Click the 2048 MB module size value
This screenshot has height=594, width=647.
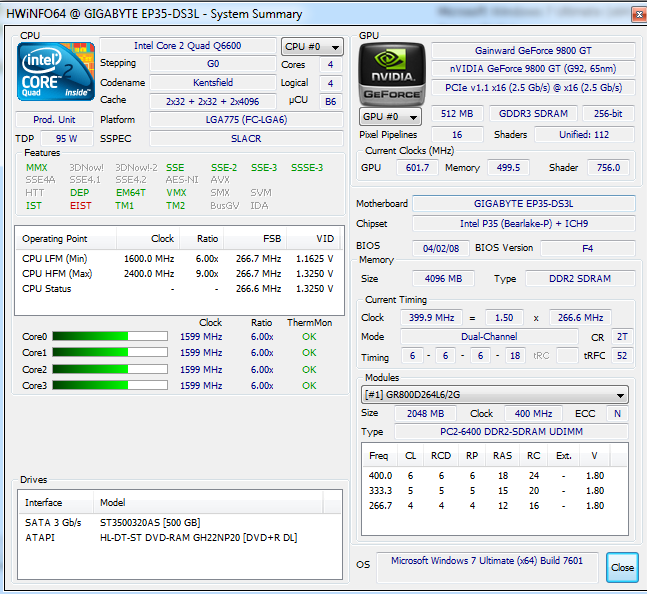(425, 413)
